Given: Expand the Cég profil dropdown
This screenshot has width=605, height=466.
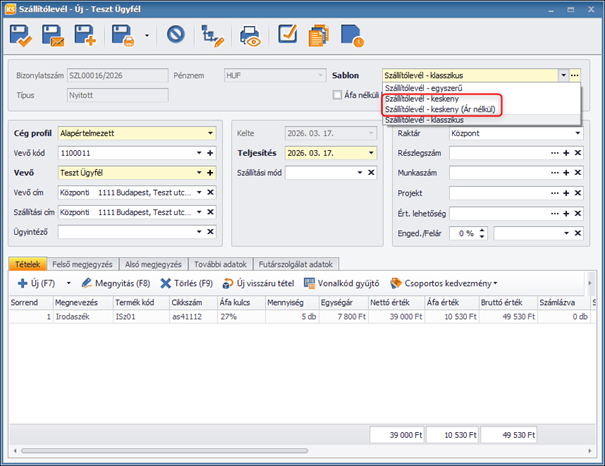Looking at the screenshot, I should point(210,133).
